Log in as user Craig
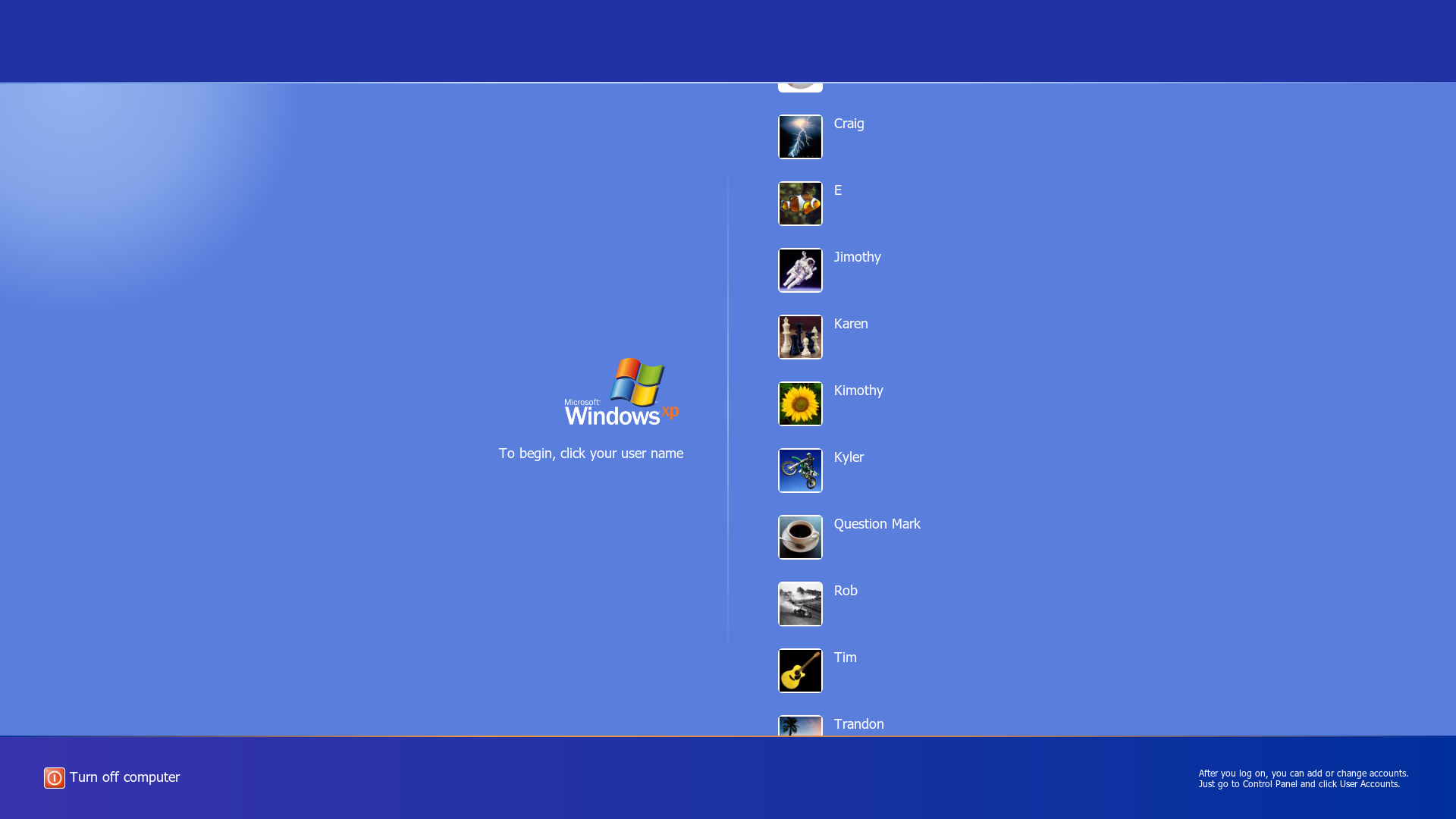Image resolution: width=1456 pixels, height=819 pixels. coord(849,124)
